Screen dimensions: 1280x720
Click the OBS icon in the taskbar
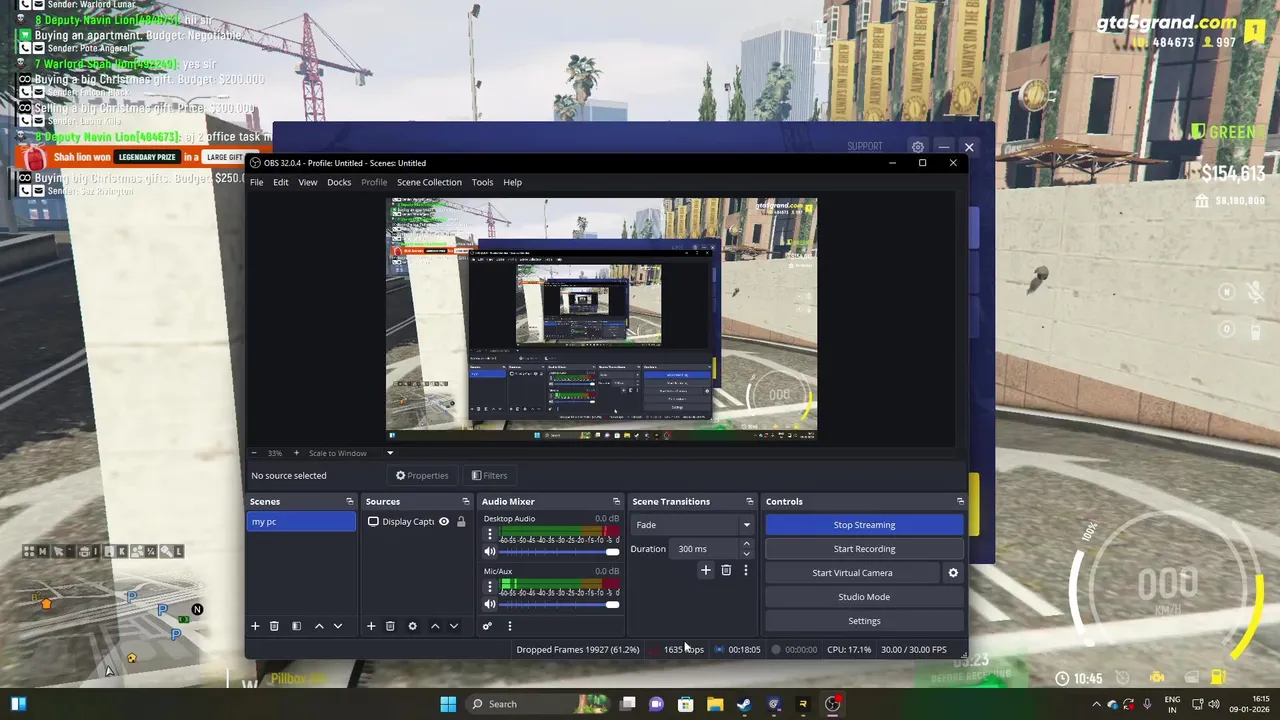[832, 704]
